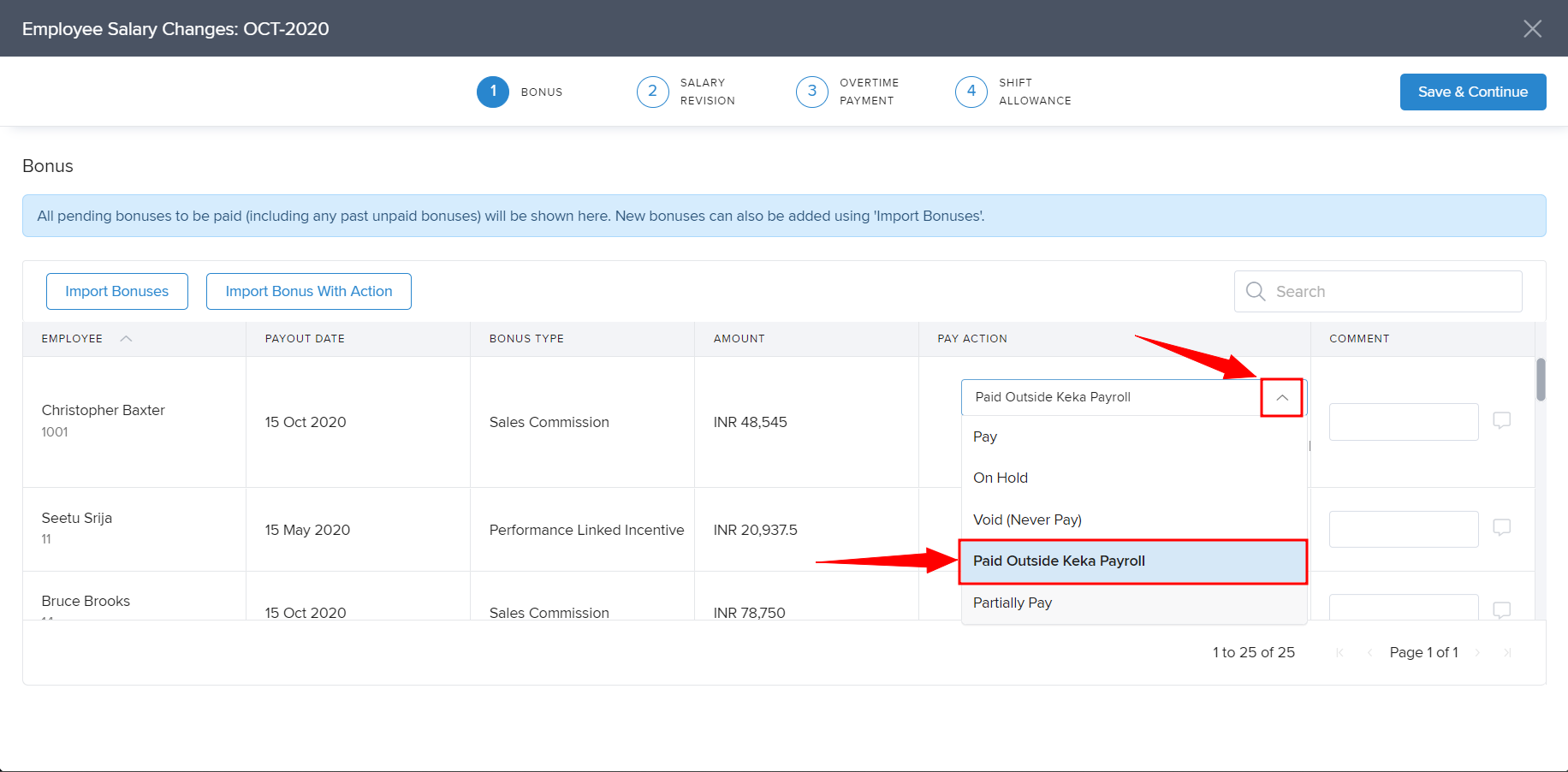Select Partially Pay option
Image resolution: width=1568 pixels, height=772 pixels.
click(x=1013, y=603)
